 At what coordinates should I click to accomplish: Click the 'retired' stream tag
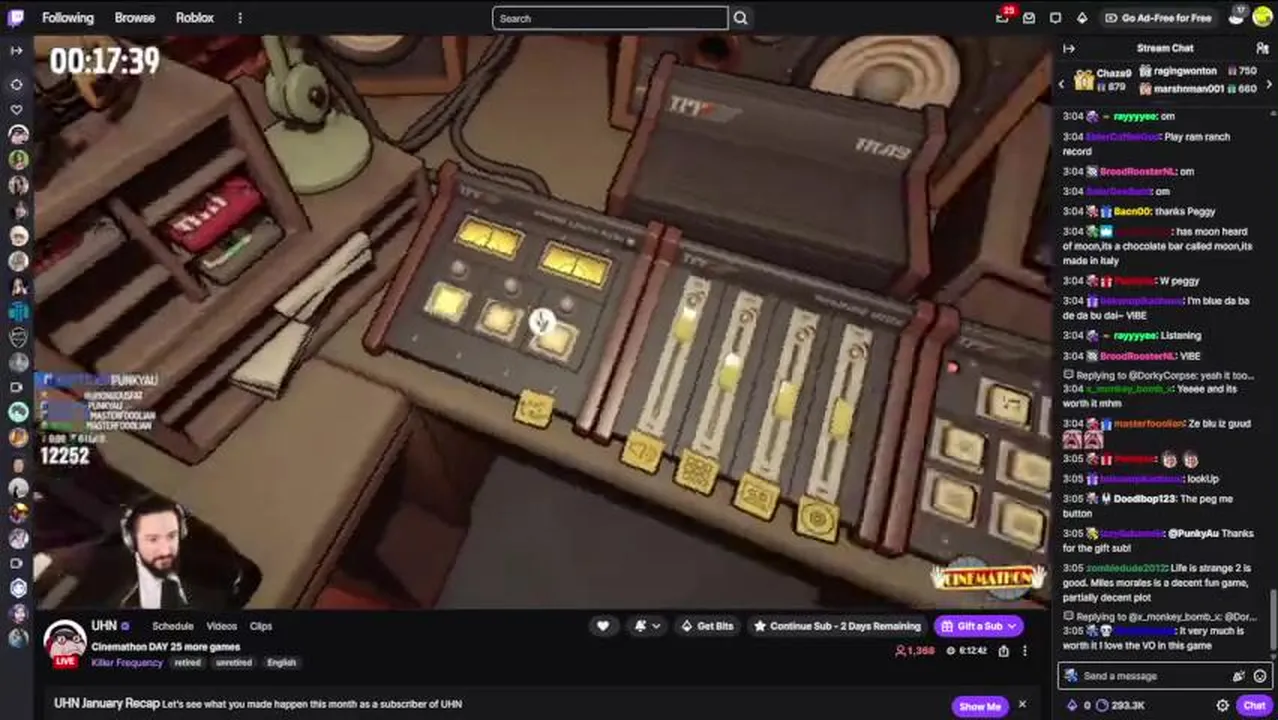[187, 662]
